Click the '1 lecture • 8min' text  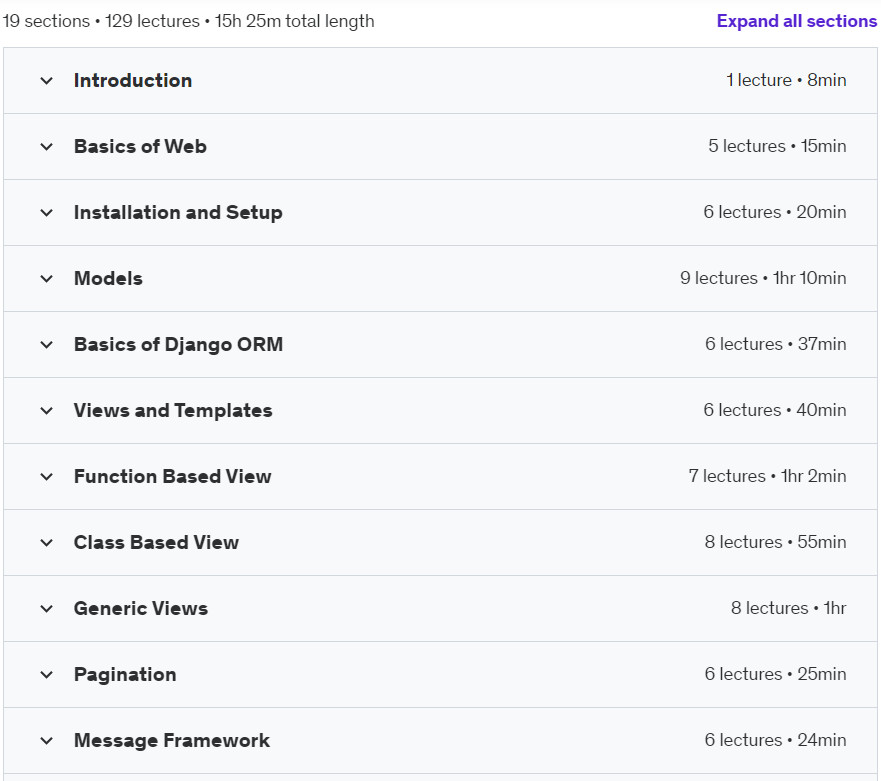786,80
